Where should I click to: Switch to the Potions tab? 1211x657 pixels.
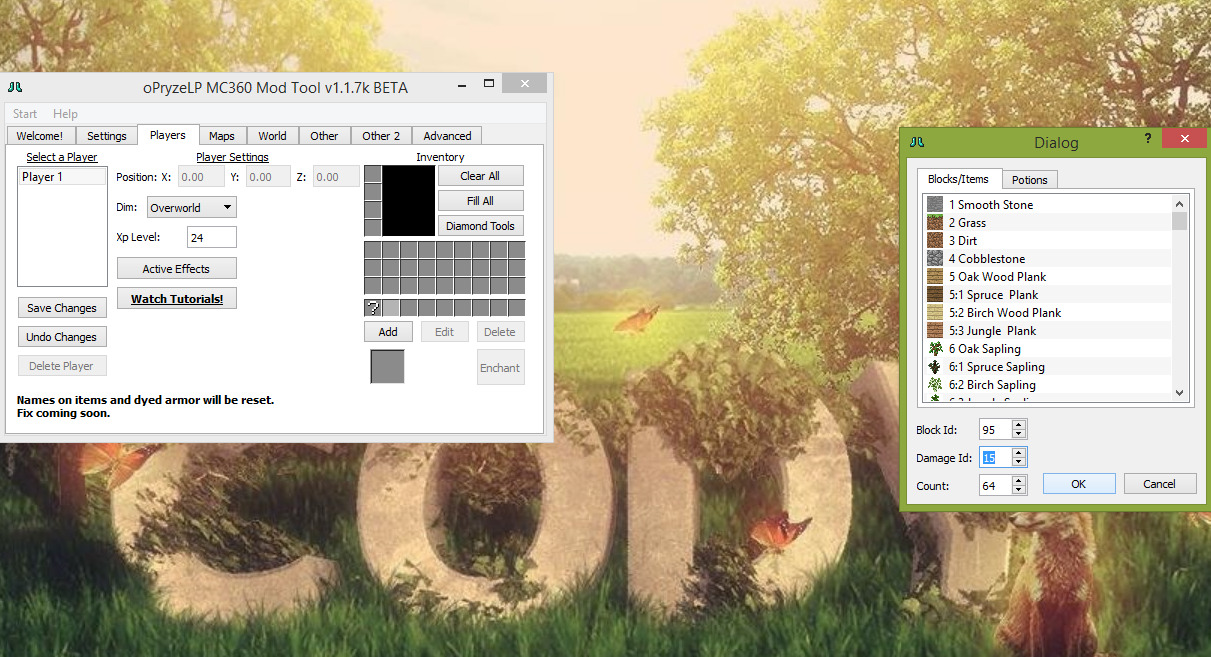pyautogui.click(x=1029, y=180)
